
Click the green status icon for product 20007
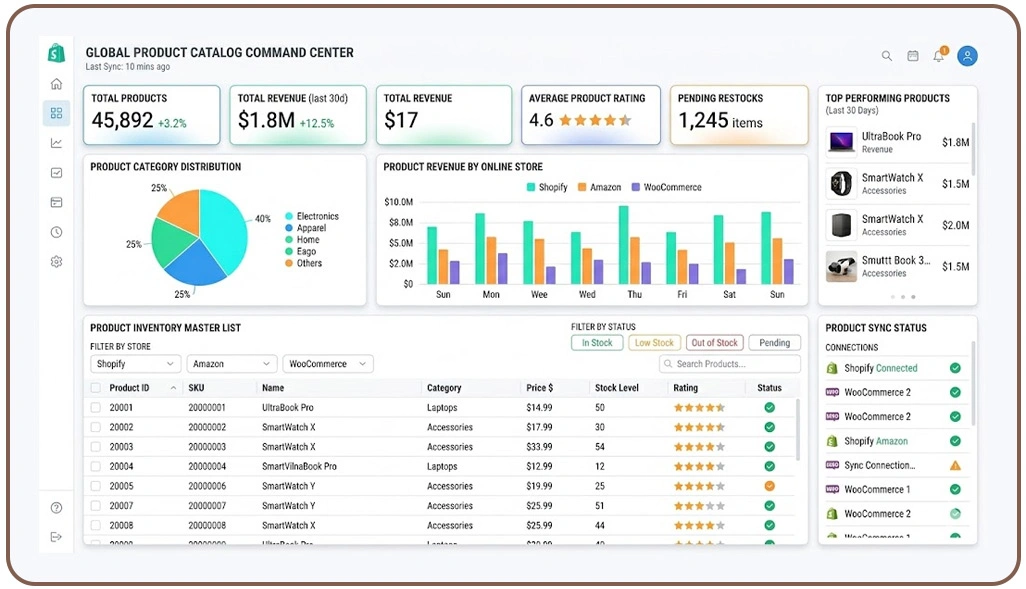[x=770, y=505]
